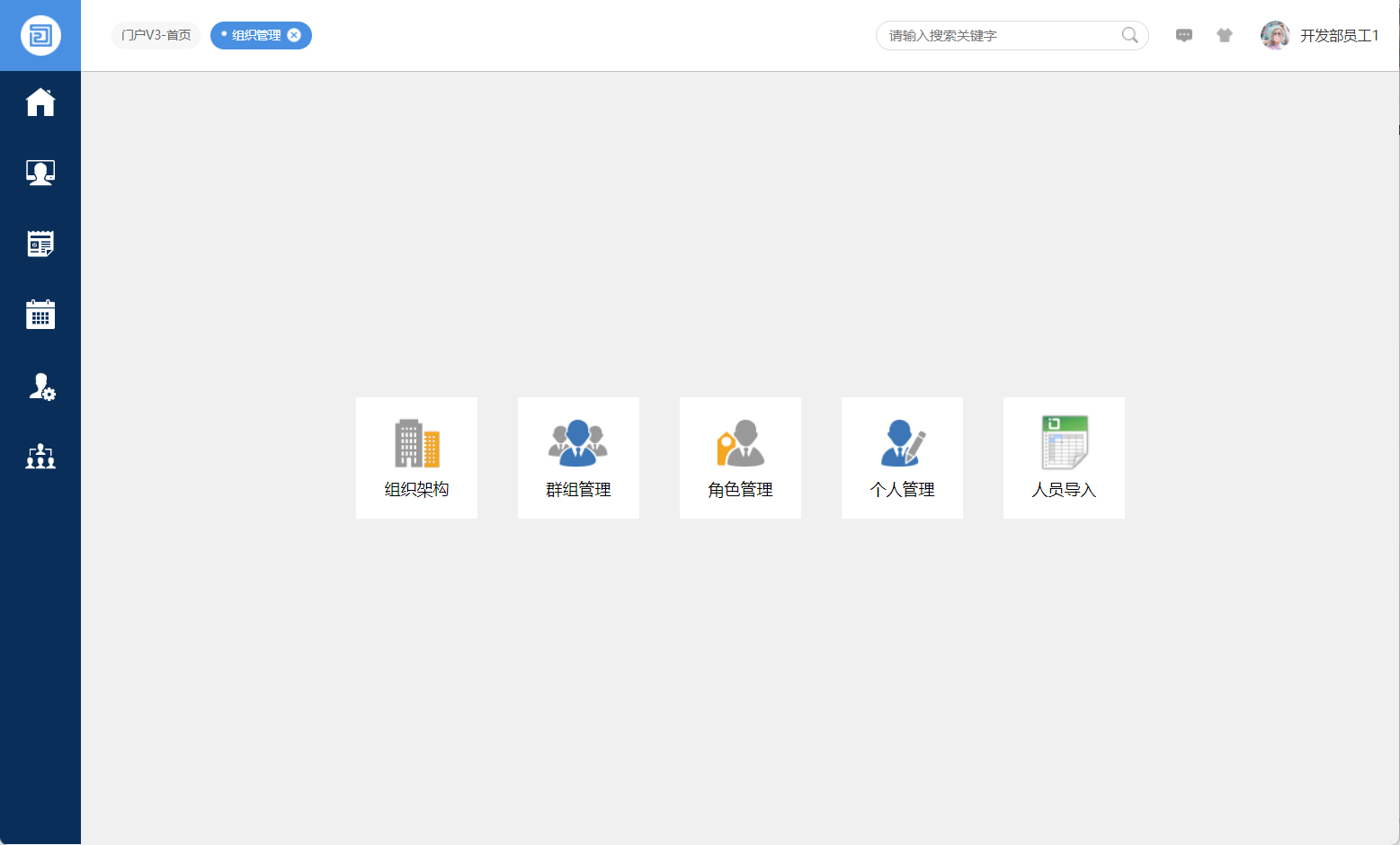Select the 组织管理 tab

[255, 35]
